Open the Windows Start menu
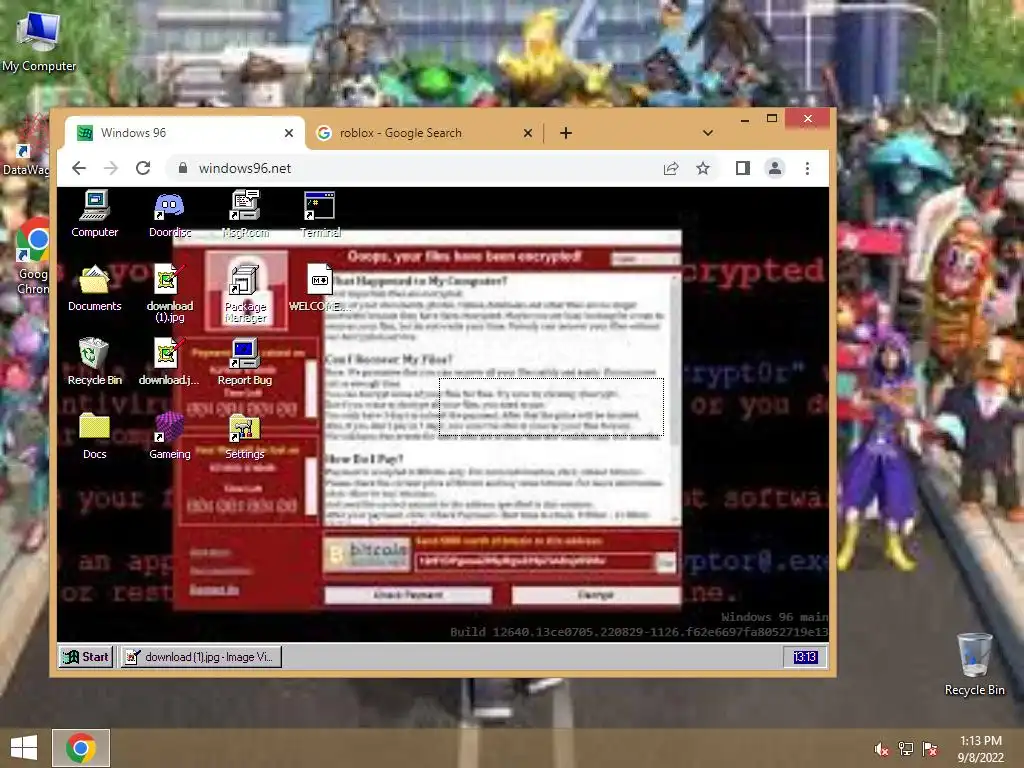The height and width of the screenshot is (768, 1024). click(24, 748)
